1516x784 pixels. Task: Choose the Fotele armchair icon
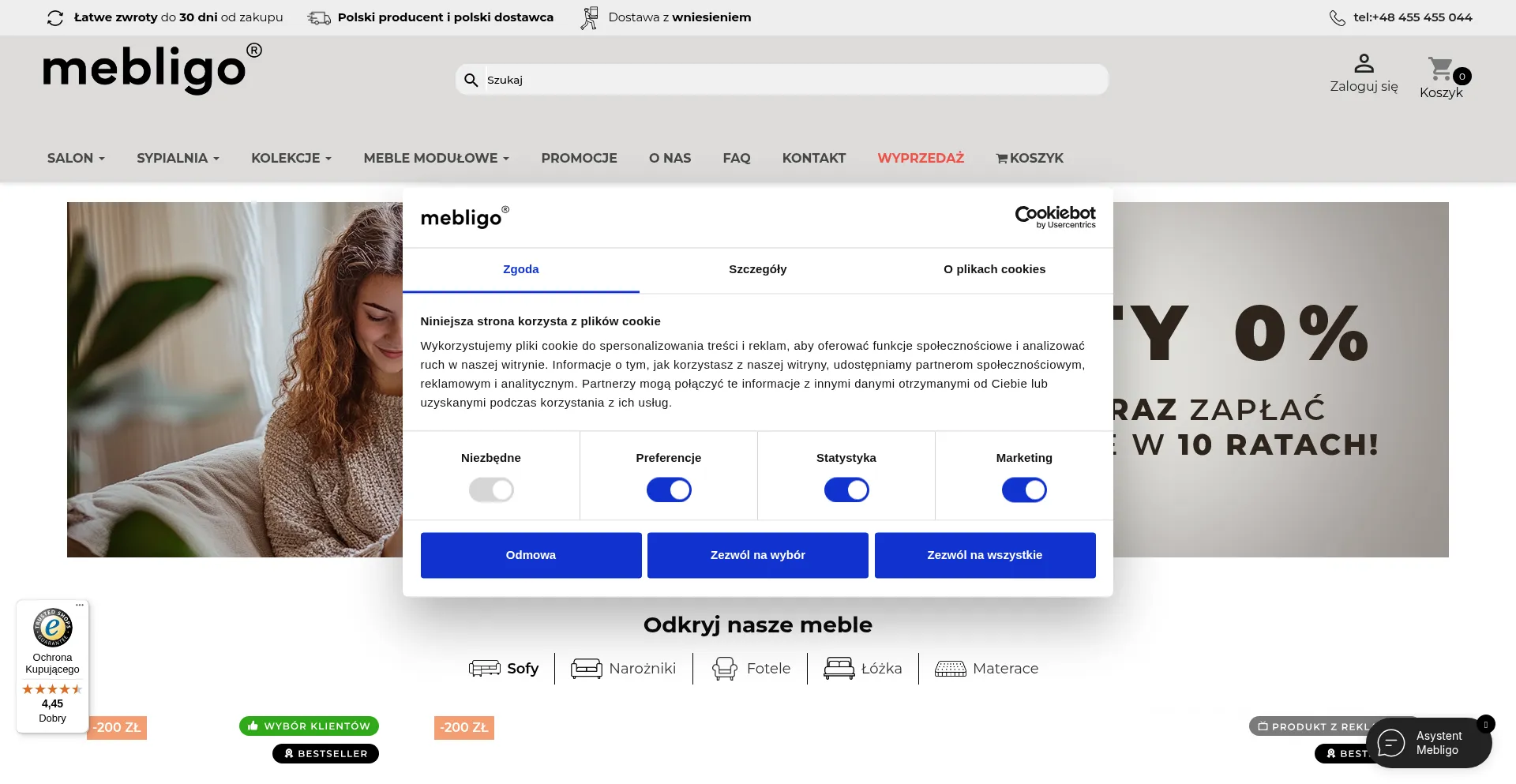(x=724, y=669)
